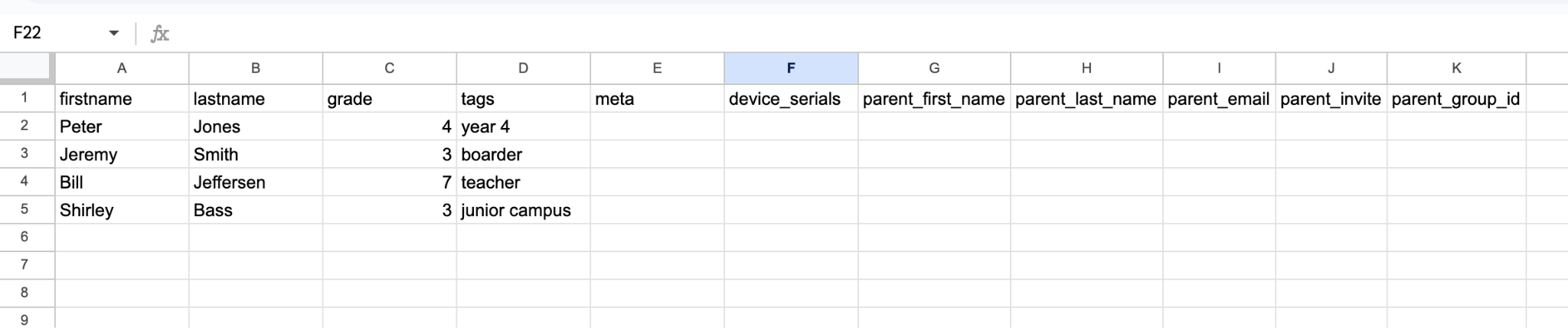Open the name box dropdown arrow

[x=114, y=33]
